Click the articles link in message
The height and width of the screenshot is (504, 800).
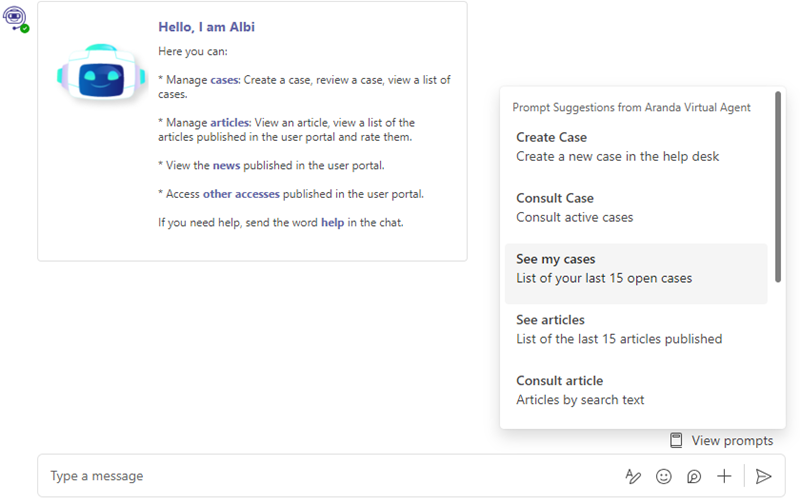tap(230, 123)
